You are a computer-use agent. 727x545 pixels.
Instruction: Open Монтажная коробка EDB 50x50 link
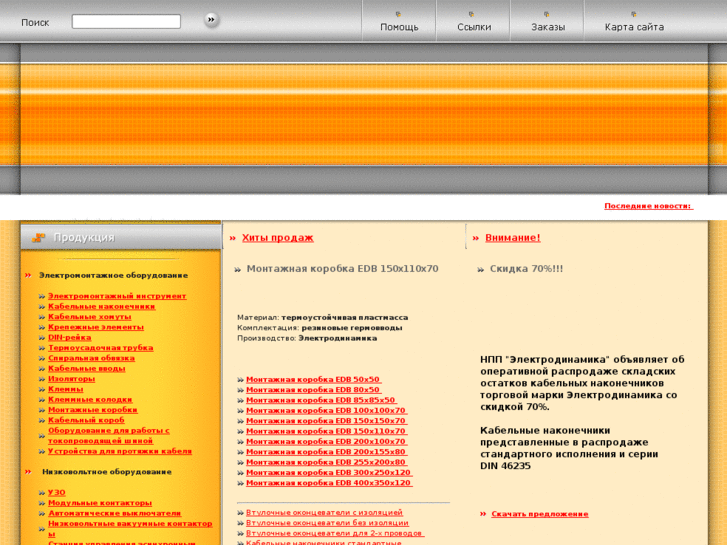pos(313,379)
